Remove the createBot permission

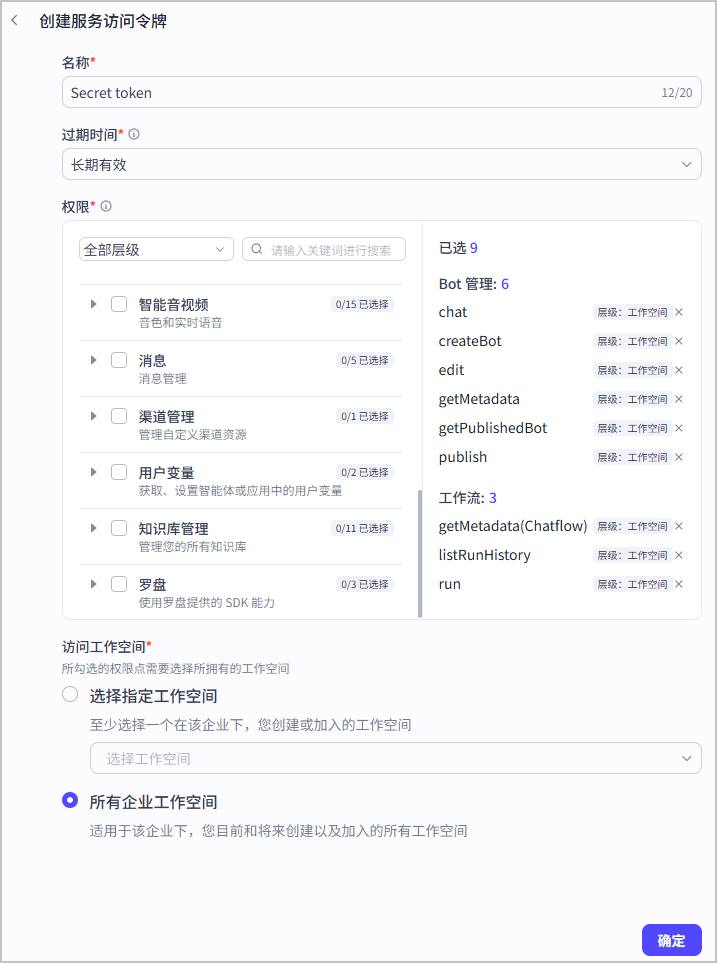tap(679, 341)
